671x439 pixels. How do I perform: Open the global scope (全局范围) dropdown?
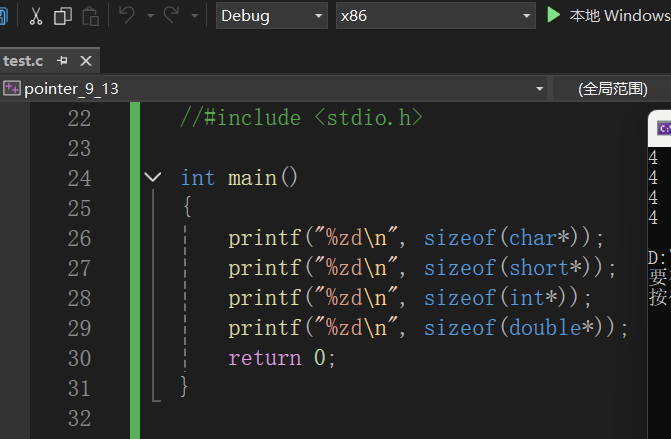pyautogui.click(x=612, y=89)
